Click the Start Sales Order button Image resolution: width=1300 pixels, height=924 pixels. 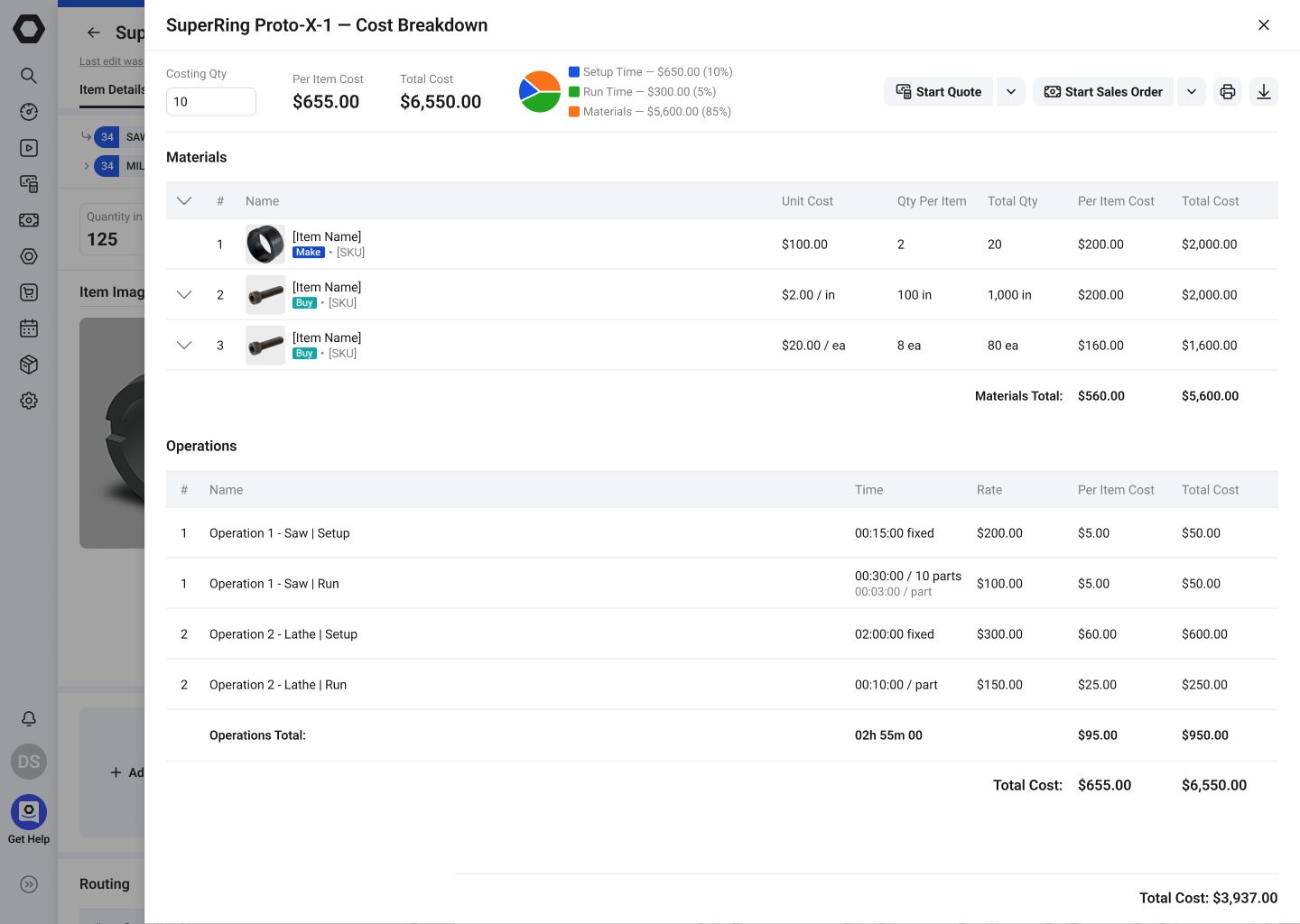point(1102,91)
